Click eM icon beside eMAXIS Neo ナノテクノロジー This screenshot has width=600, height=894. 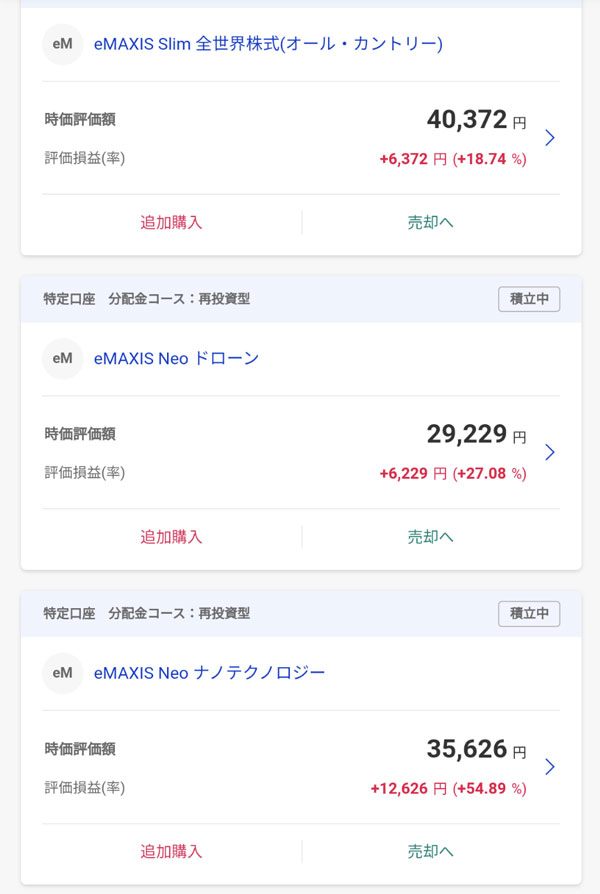(63, 673)
